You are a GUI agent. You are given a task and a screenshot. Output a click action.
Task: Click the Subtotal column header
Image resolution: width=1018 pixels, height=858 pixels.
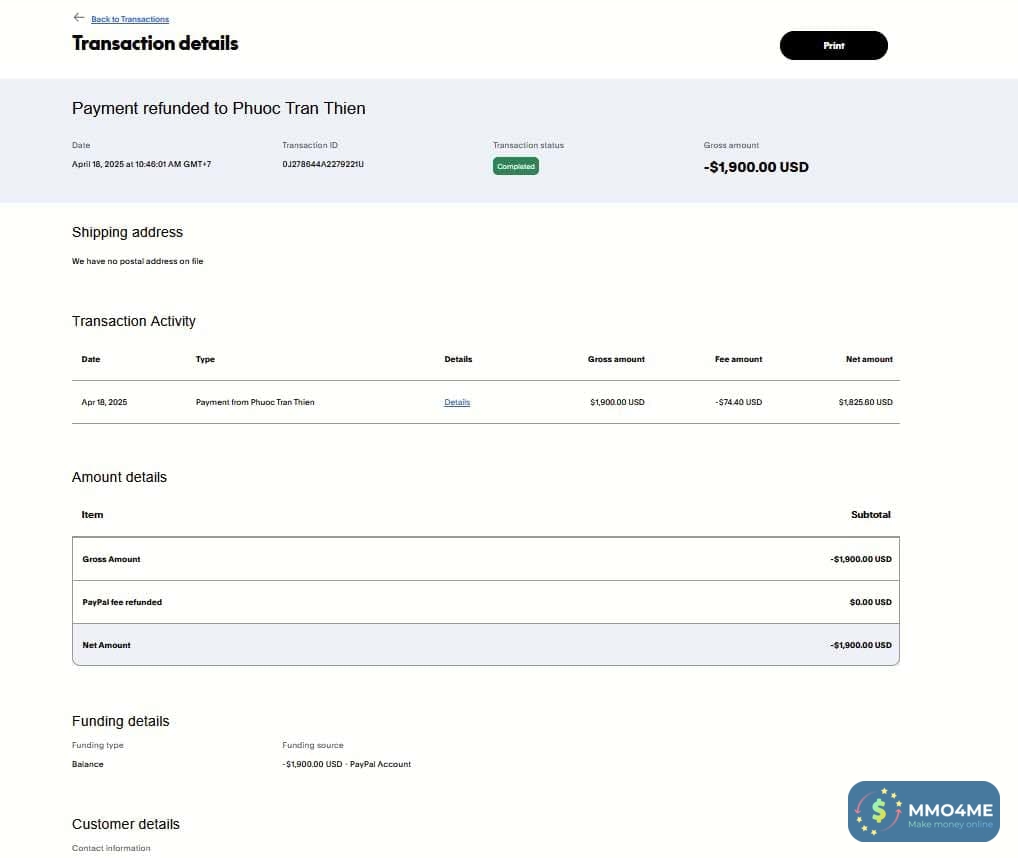871,515
